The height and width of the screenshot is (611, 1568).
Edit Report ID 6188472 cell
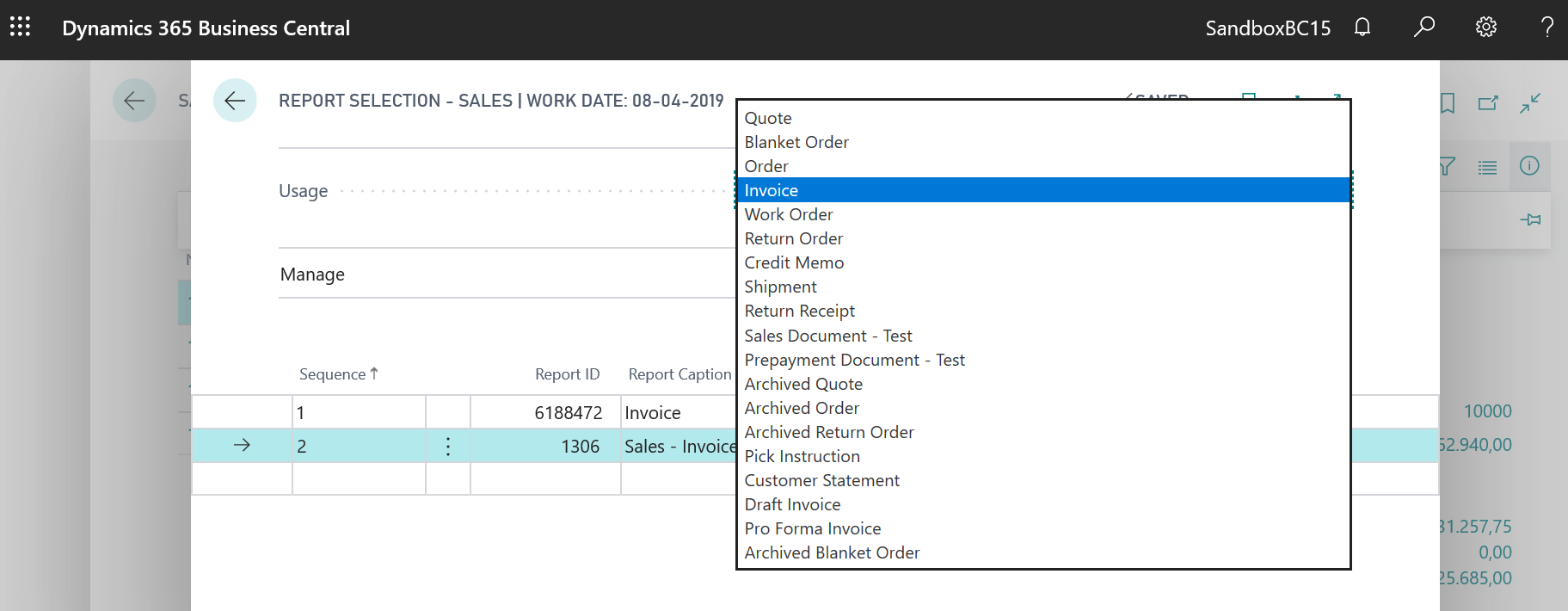click(x=545, y=413)
